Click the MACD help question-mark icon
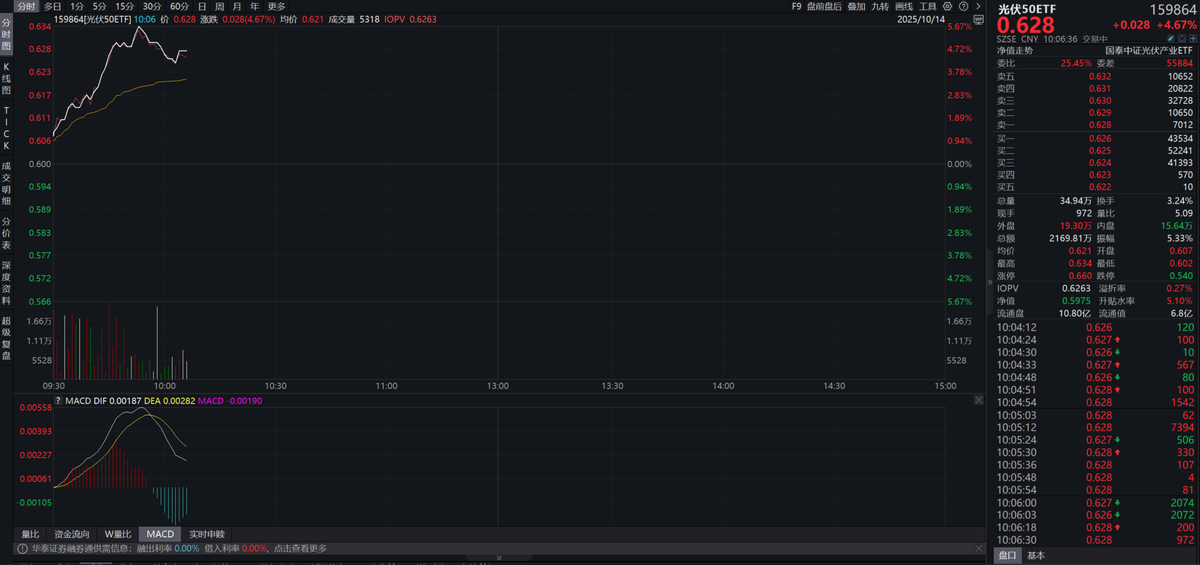This screenshot has height=565, width=1200. click(x=57, y=400)
